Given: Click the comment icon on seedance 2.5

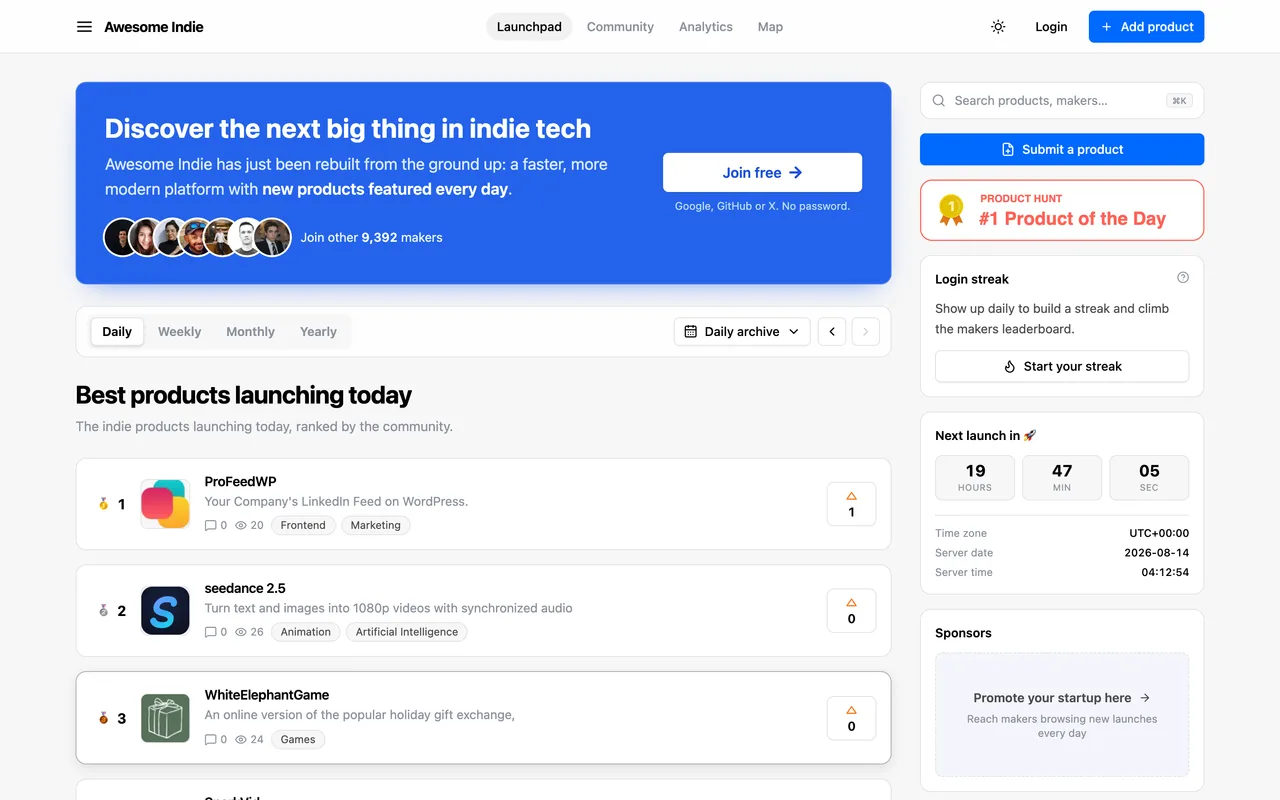Looking at the screenshot, I should tap(210, 632).
